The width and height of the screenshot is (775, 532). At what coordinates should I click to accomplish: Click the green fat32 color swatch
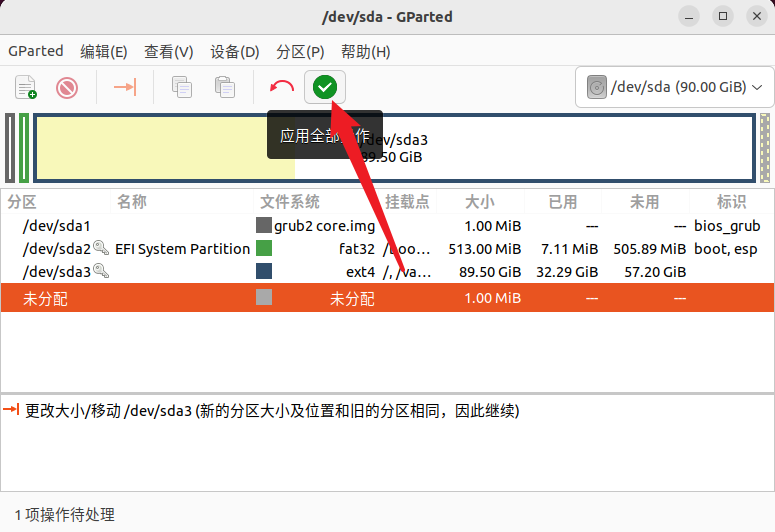point(264,249)
